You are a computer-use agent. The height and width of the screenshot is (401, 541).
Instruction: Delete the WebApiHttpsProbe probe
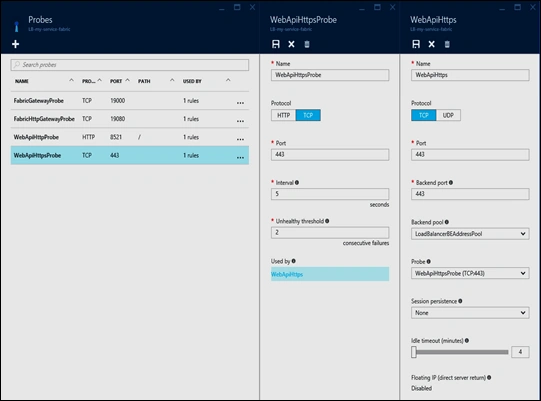[x=307, y=44]
